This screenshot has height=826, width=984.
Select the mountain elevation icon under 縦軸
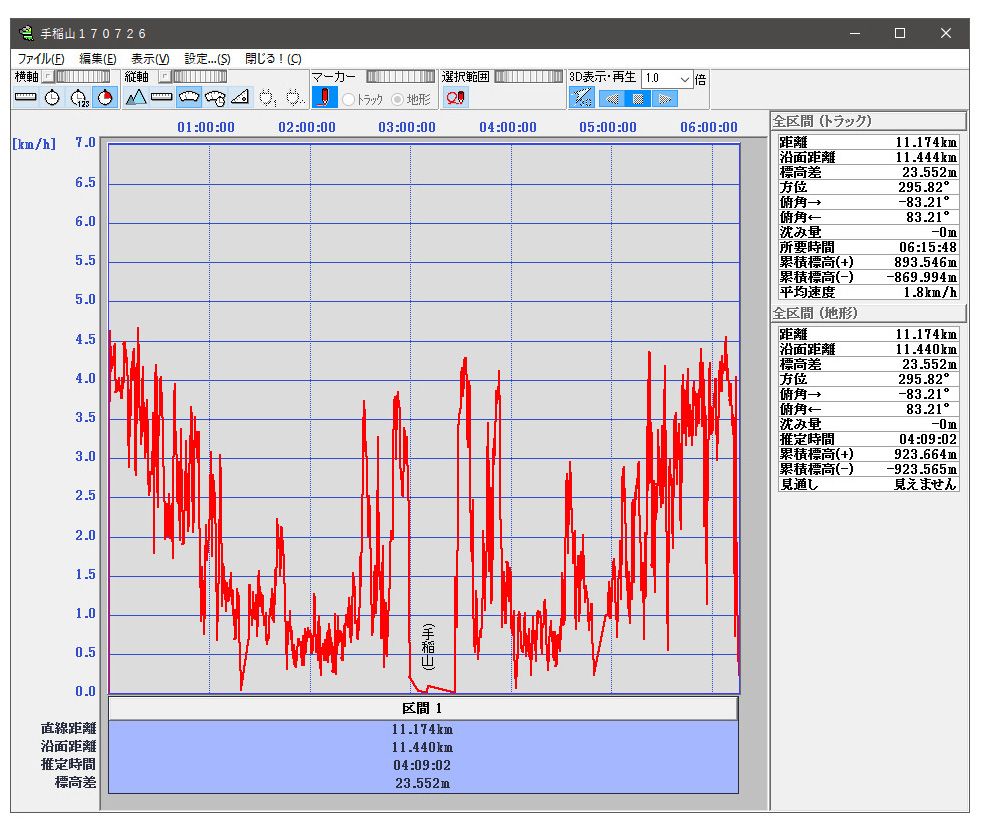[x=136, y=97]
